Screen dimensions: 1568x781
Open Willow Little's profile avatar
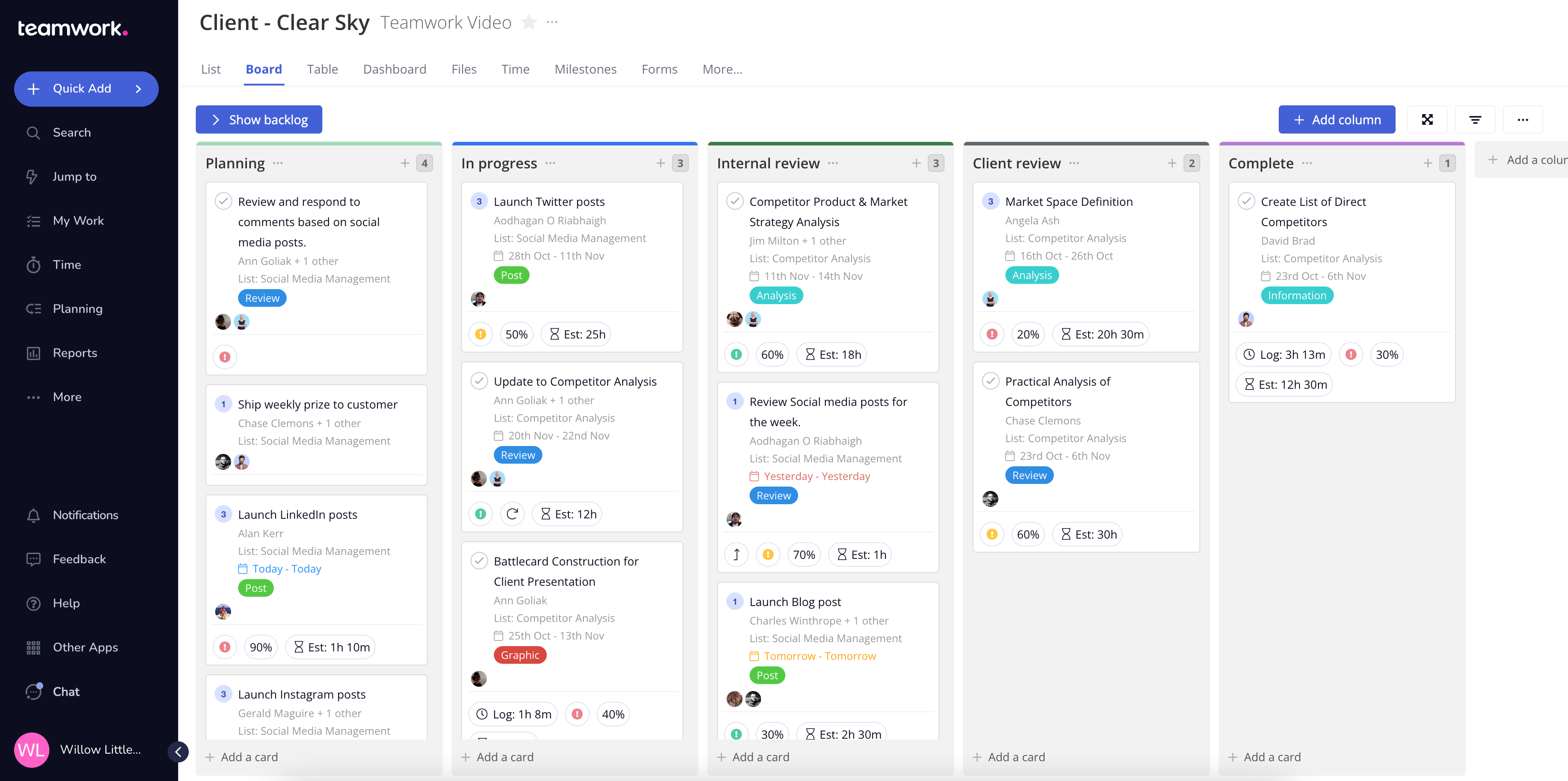click(32, 749)
